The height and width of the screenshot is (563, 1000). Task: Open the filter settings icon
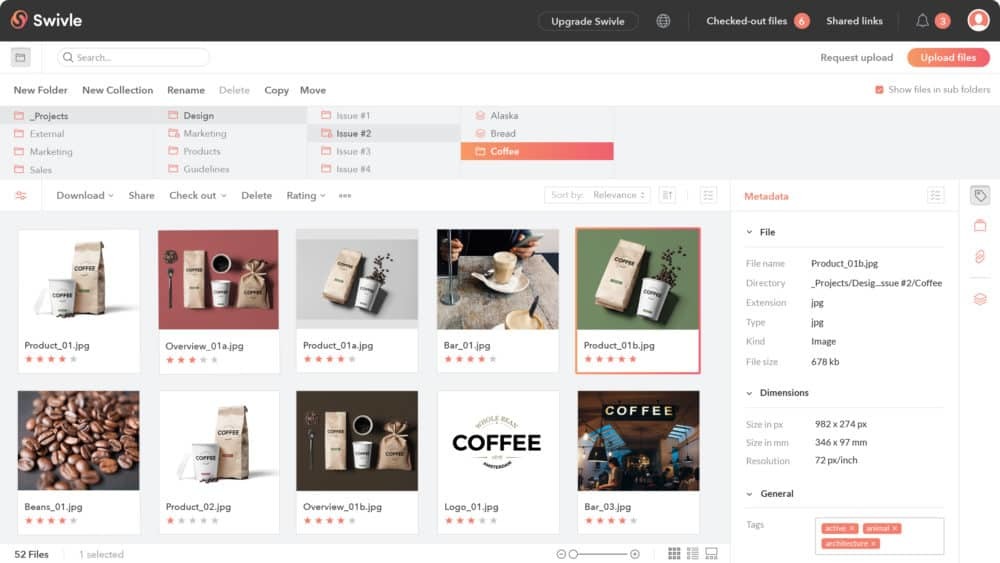21,196
